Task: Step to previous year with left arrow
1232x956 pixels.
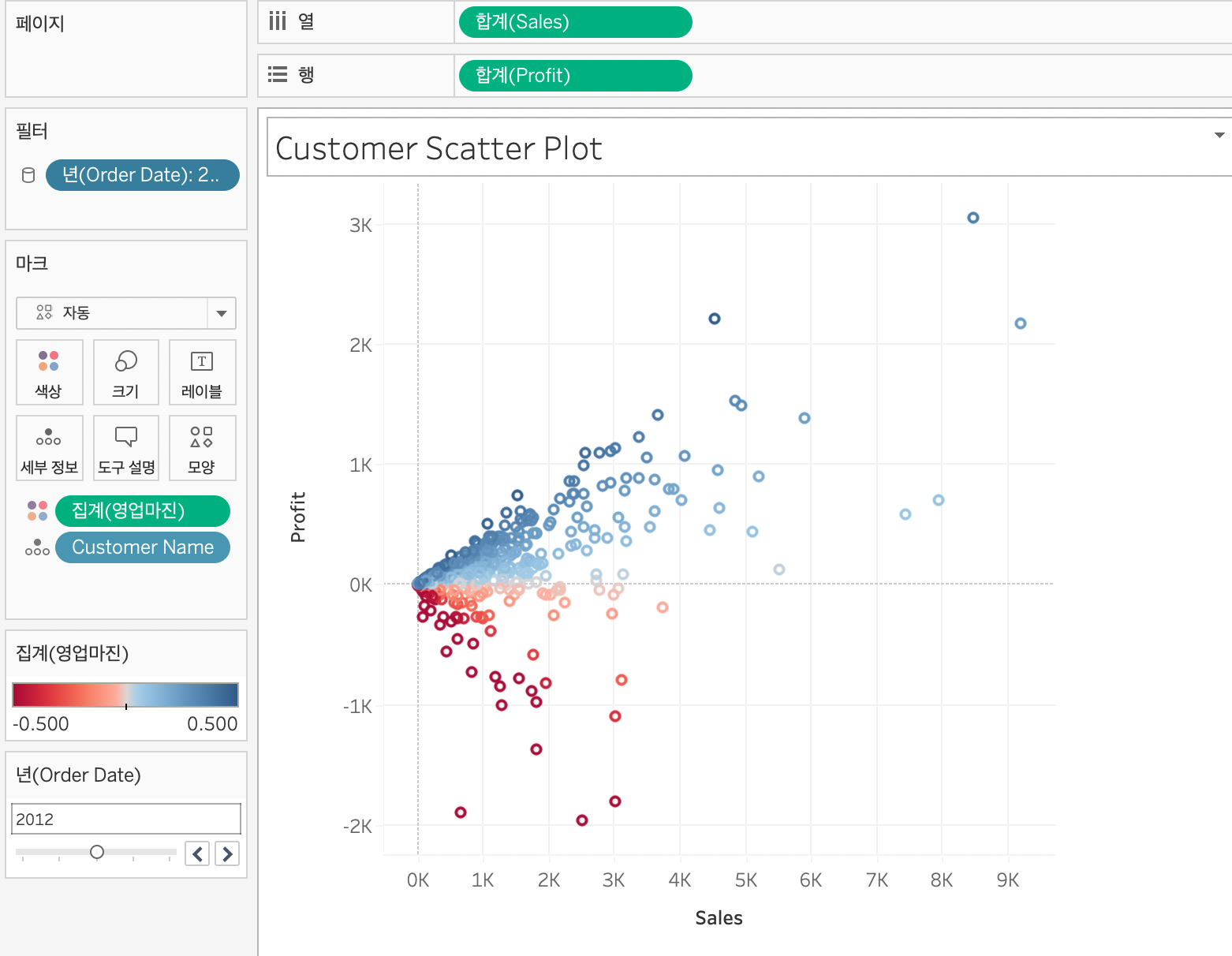Action: tap(197, 853)
